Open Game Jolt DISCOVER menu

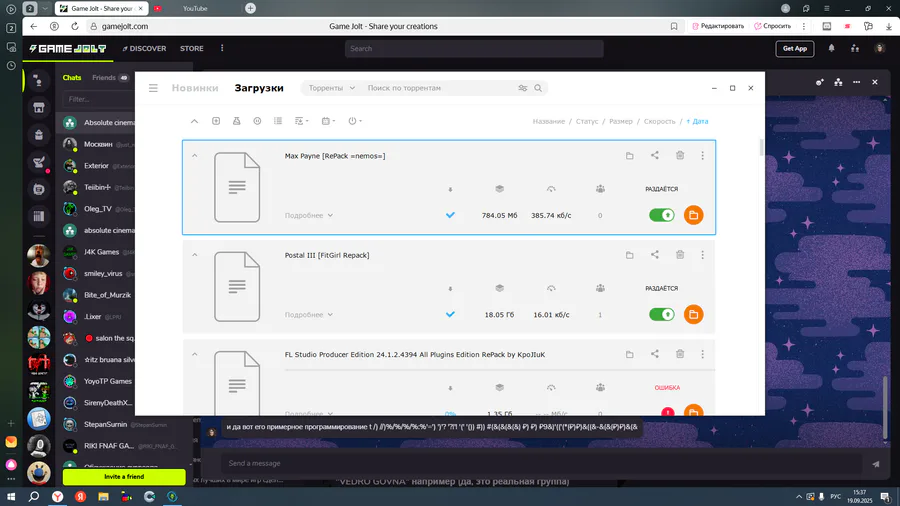tap(144, 49)
